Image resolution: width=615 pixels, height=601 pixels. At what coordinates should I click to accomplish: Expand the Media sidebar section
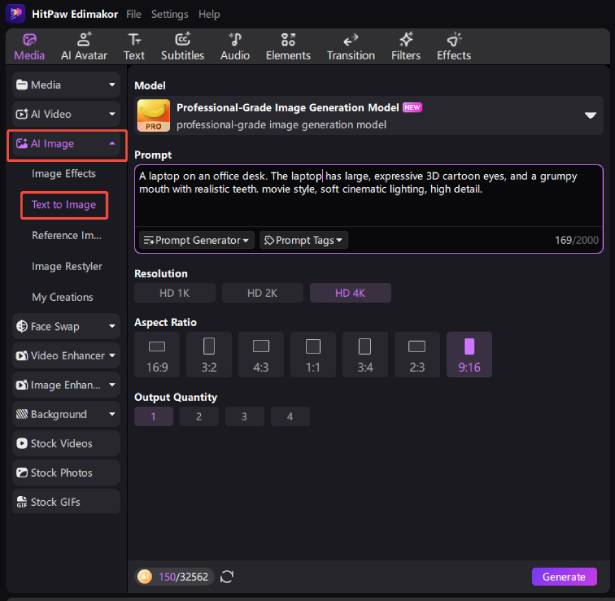click(66, 85)
